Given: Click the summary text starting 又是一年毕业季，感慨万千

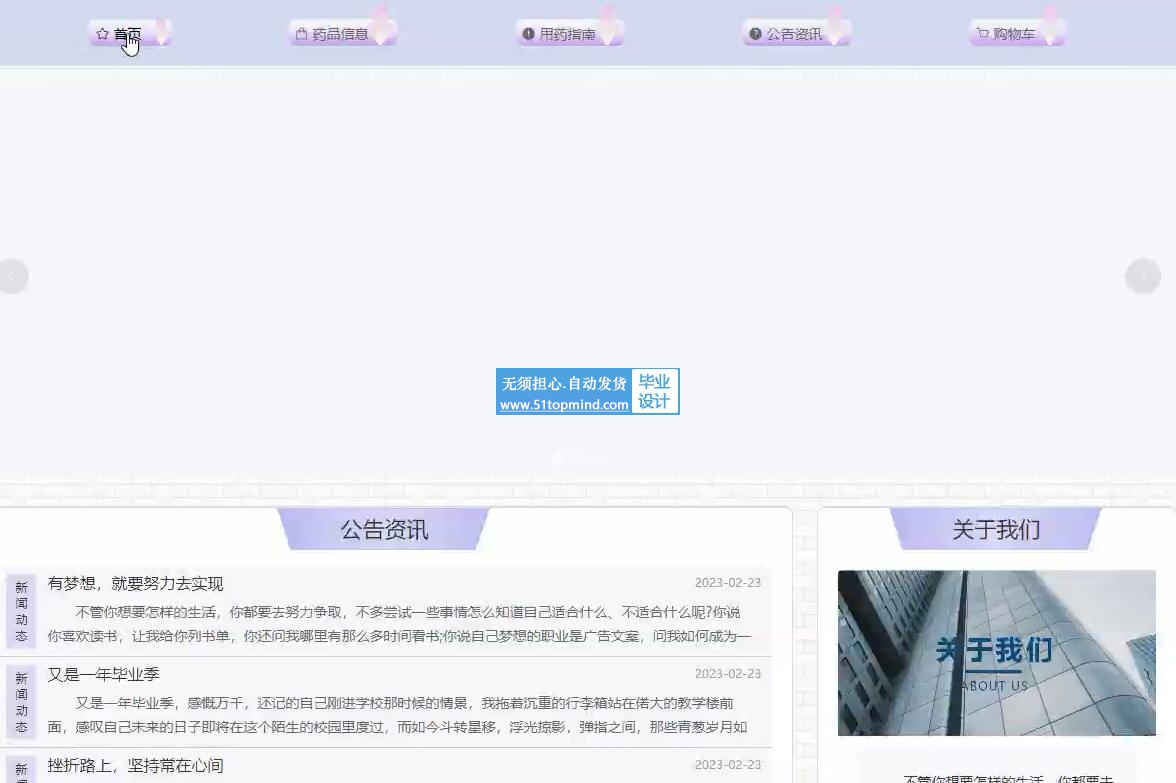Looking at the screenshot, I should click(x=398, y=715).
